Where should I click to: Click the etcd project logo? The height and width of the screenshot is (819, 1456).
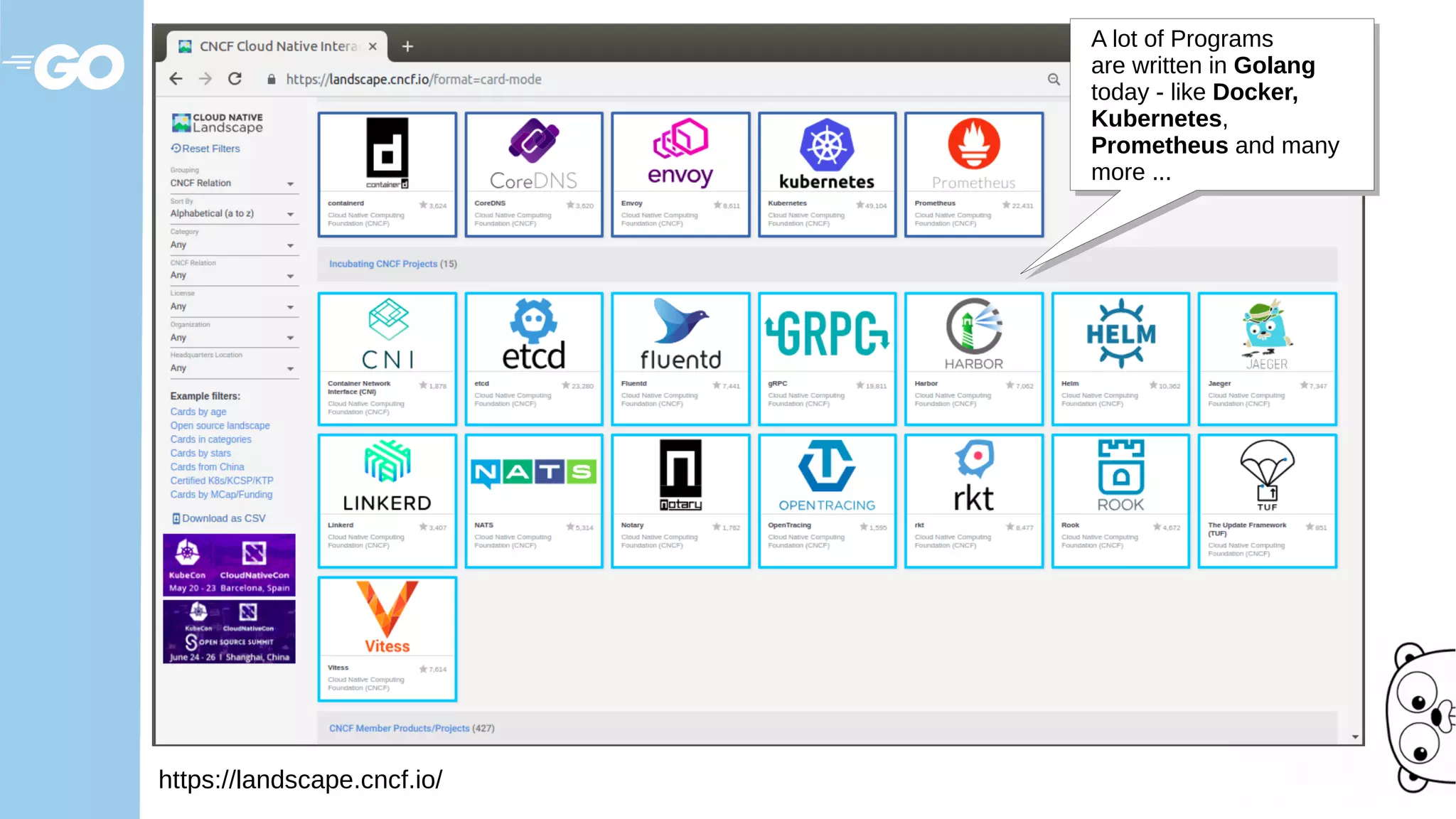534,333
